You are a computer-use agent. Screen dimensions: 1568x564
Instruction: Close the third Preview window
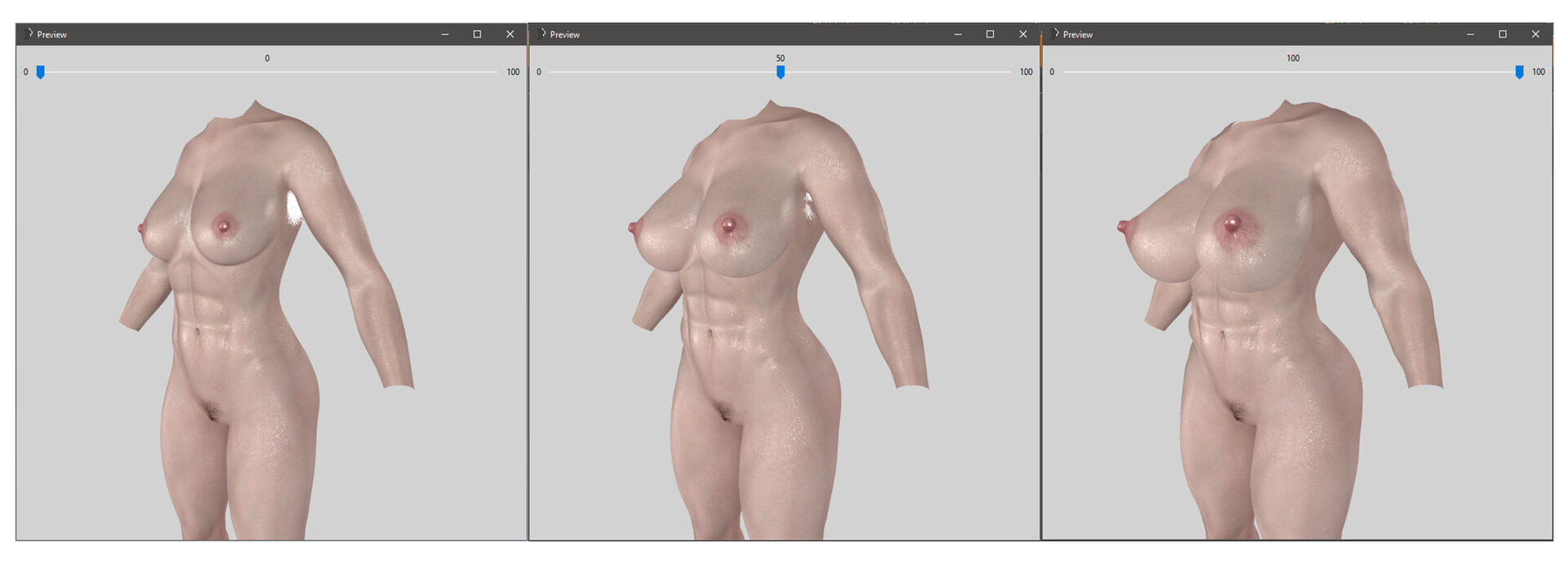[1535, 34]
